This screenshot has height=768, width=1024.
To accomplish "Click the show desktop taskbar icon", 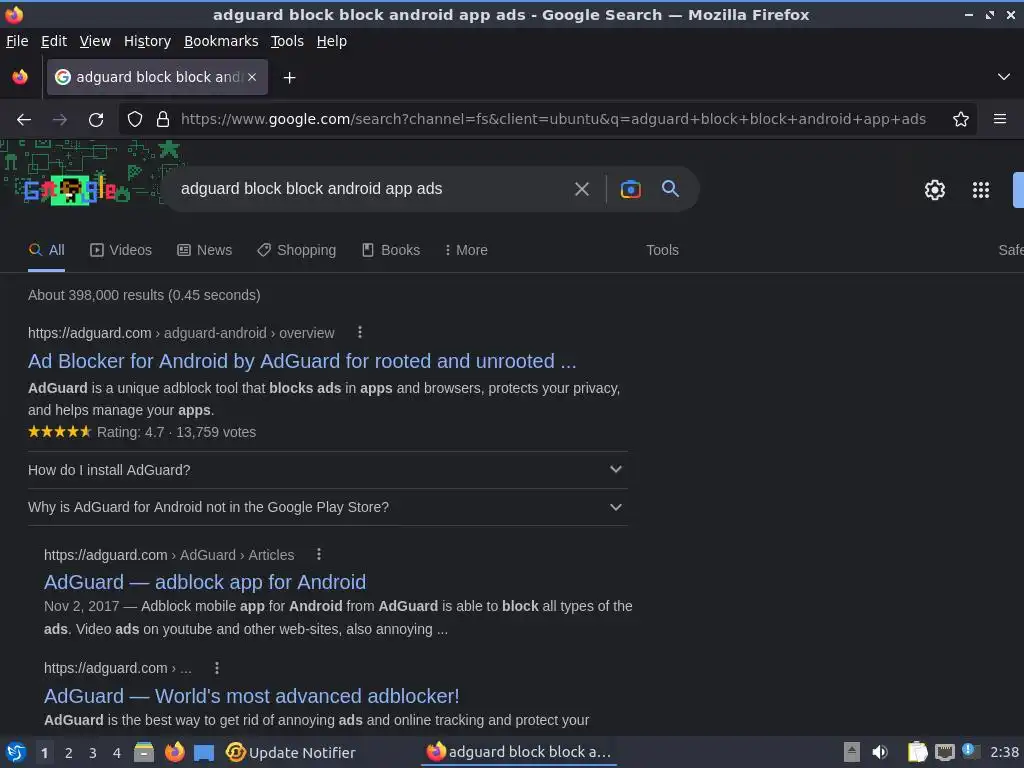I will click(x=204, y=752).
